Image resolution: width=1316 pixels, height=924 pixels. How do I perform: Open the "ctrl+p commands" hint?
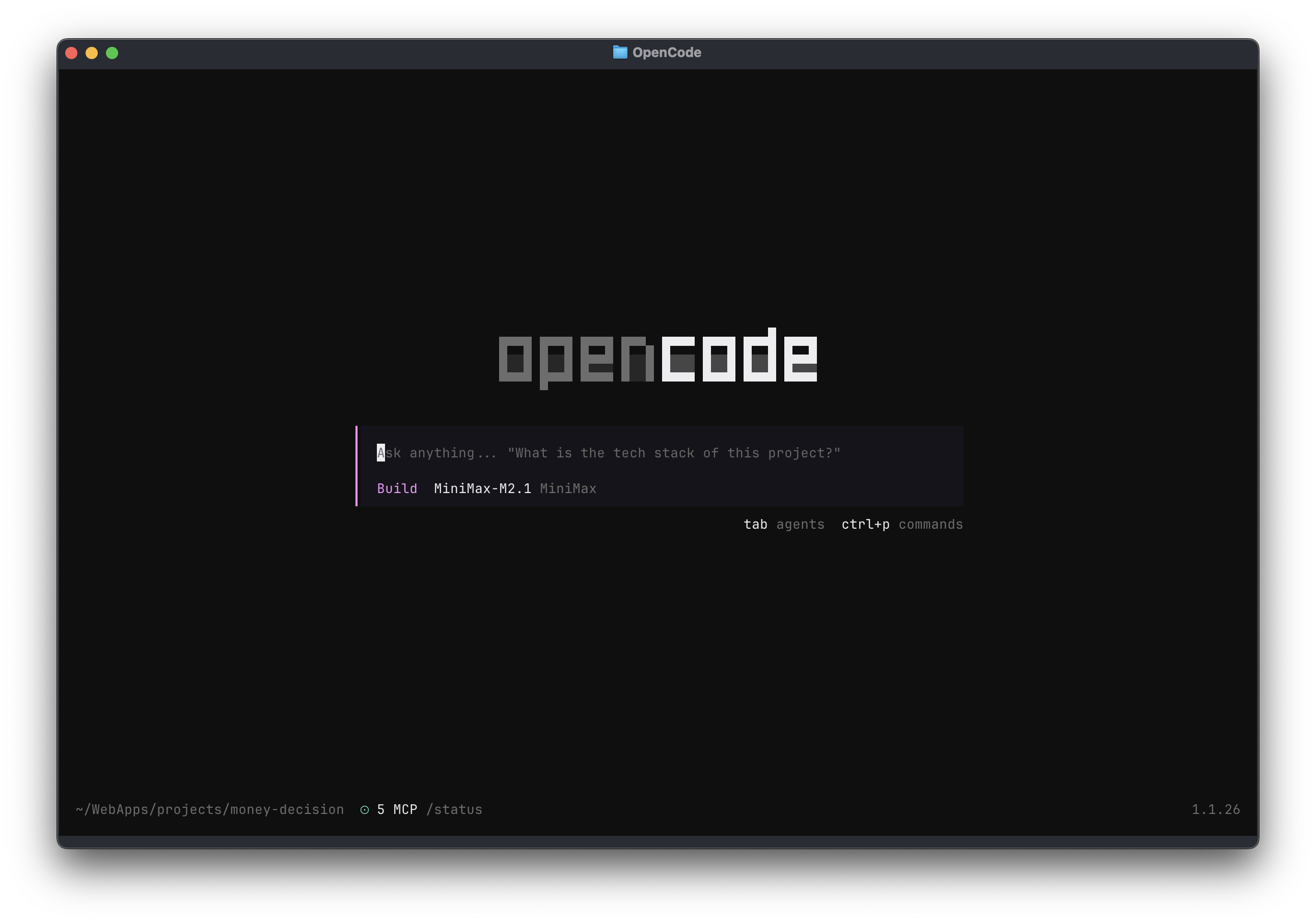click(x=902, y=525)
